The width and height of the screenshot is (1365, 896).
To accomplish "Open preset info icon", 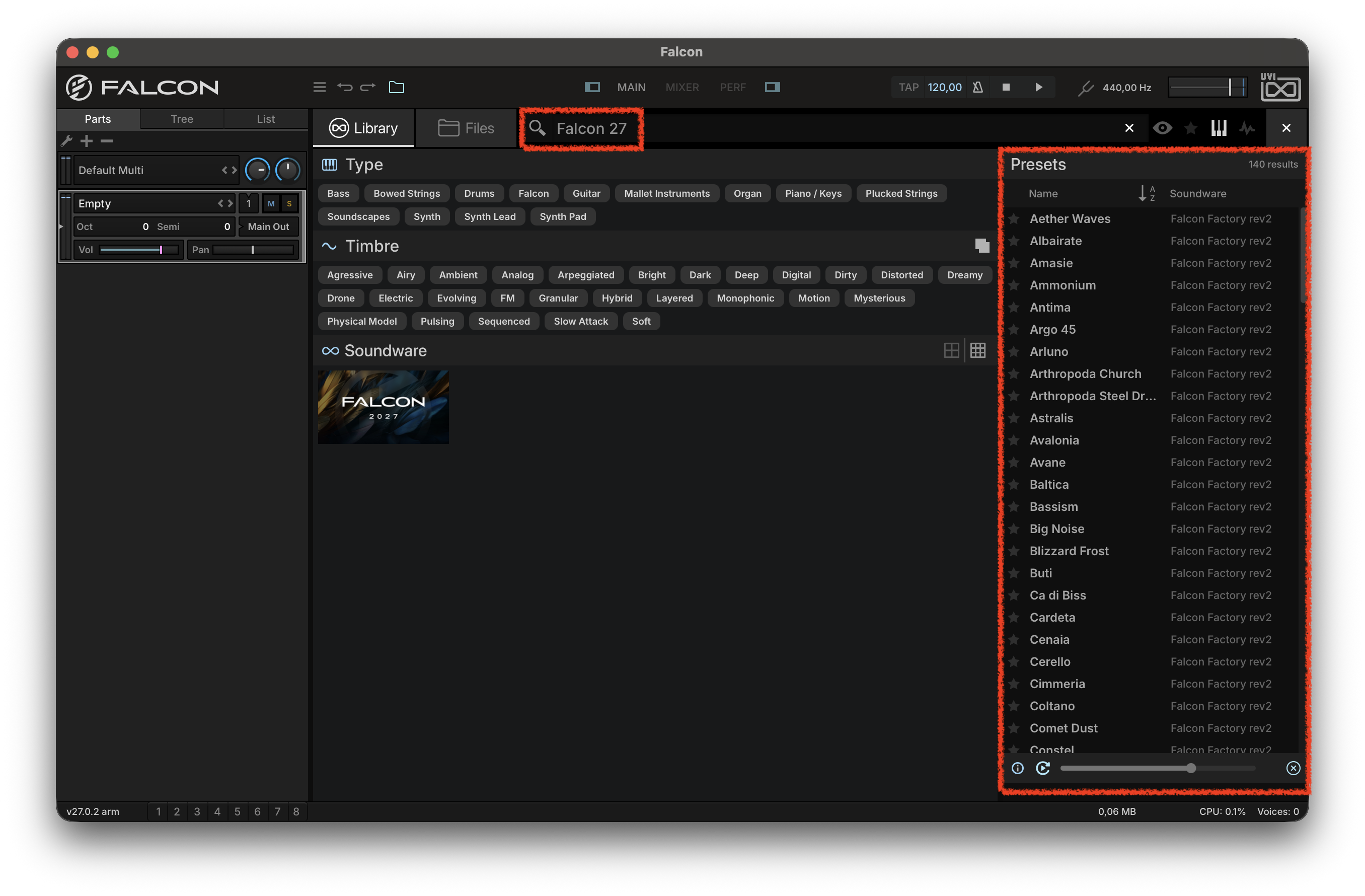I will click(1017, 768).
